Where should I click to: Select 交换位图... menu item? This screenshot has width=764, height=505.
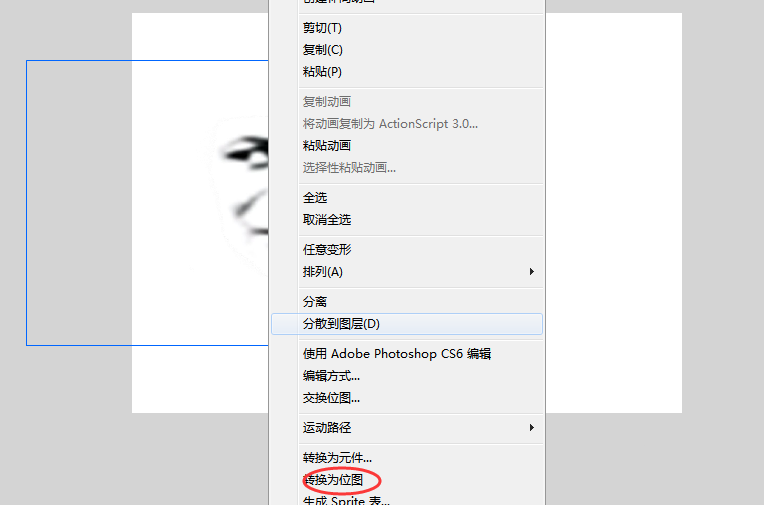pyautogui.click(x=407, y=398)
